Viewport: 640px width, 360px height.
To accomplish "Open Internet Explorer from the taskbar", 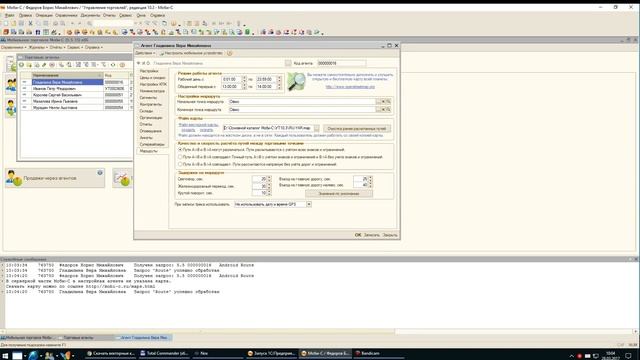I will 33,355.
